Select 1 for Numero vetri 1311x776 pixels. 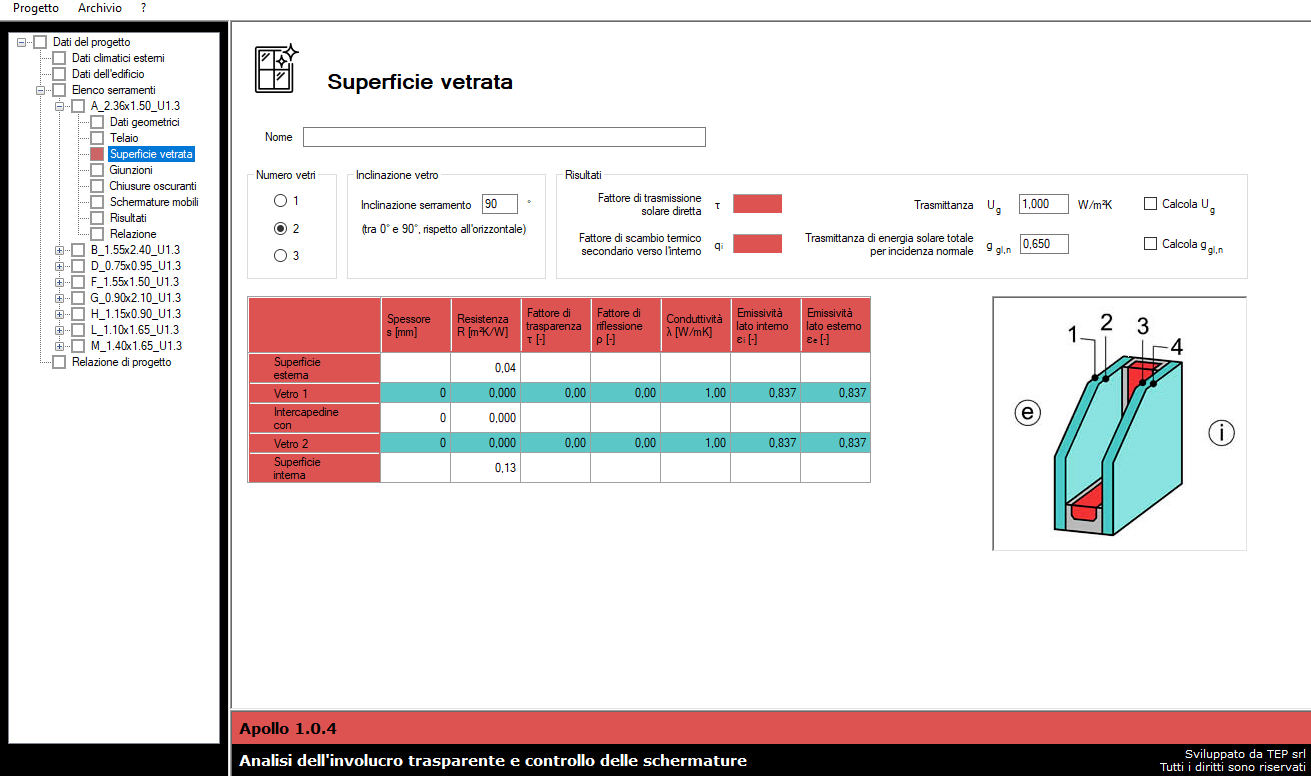click(x=281, y=201)
